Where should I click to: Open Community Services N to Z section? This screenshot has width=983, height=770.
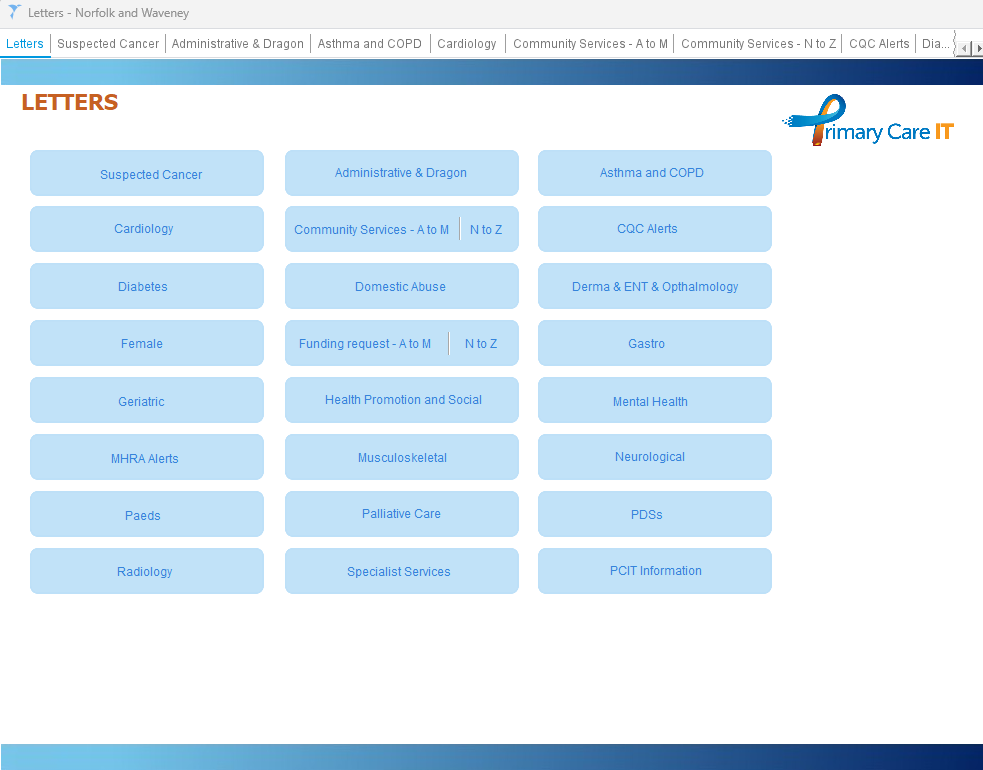(x=486, y=230)
